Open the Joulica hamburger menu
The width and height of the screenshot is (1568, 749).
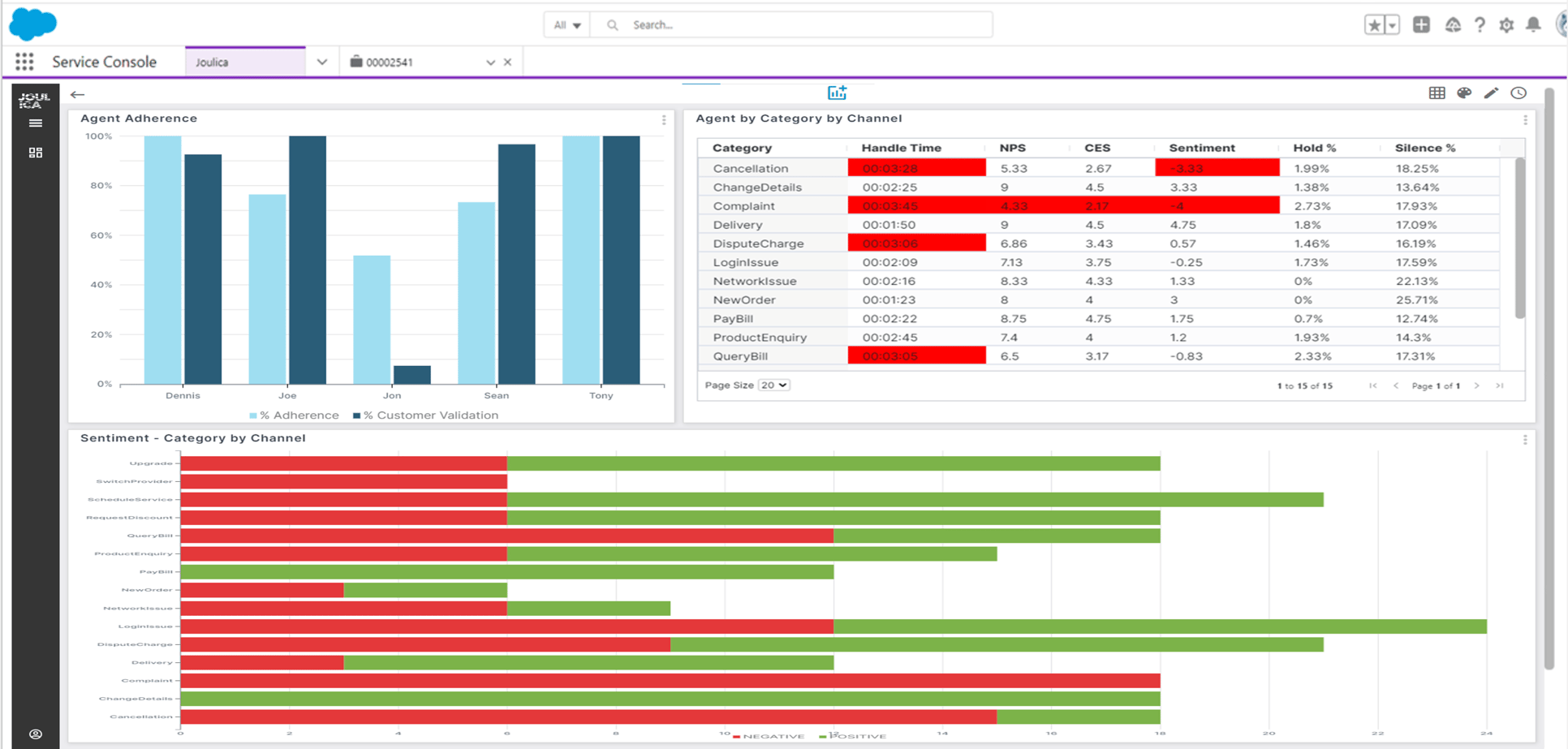pos(36,123)
